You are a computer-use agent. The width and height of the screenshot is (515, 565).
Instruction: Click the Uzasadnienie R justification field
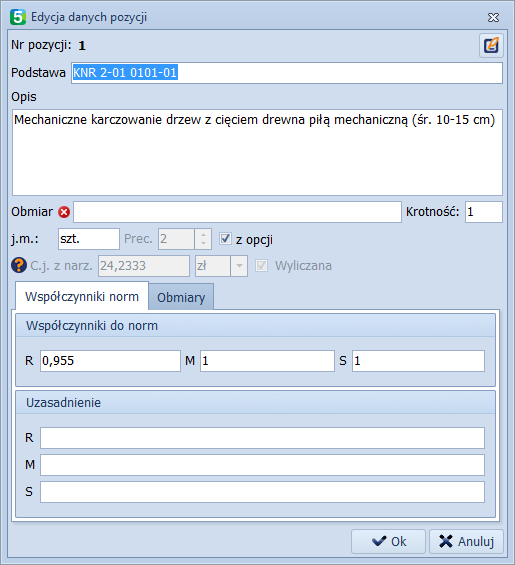tap(262, 438)
